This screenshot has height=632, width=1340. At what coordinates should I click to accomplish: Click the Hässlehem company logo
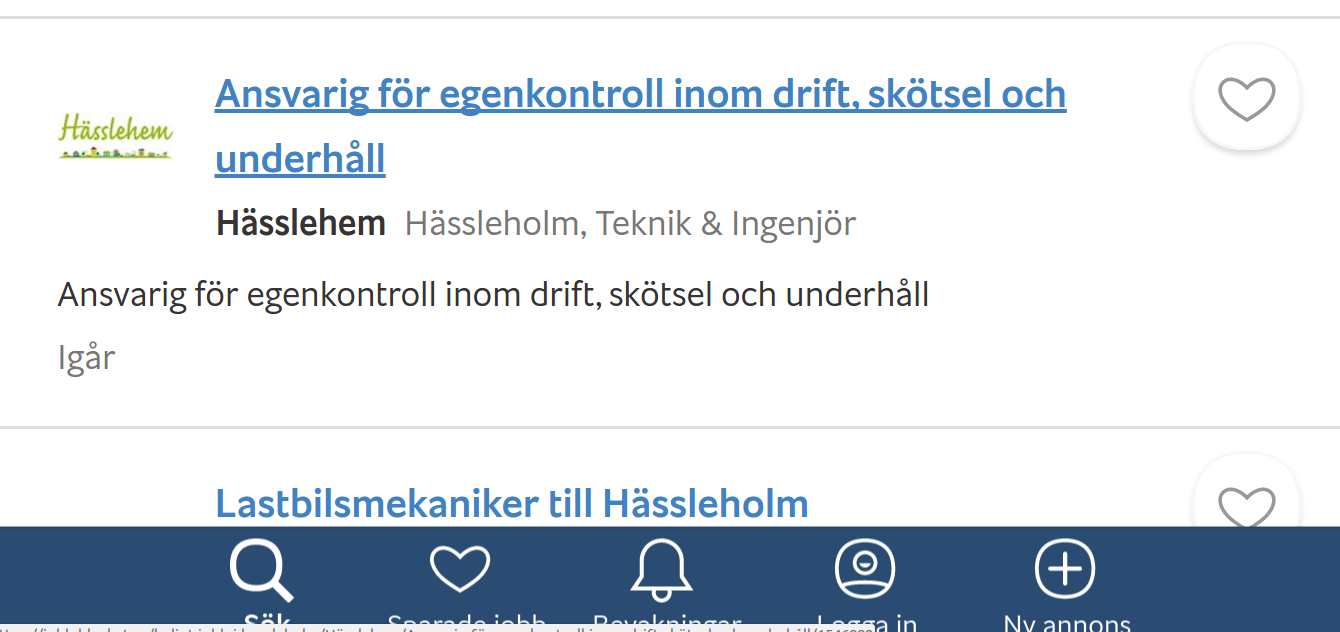click(116, 136)
